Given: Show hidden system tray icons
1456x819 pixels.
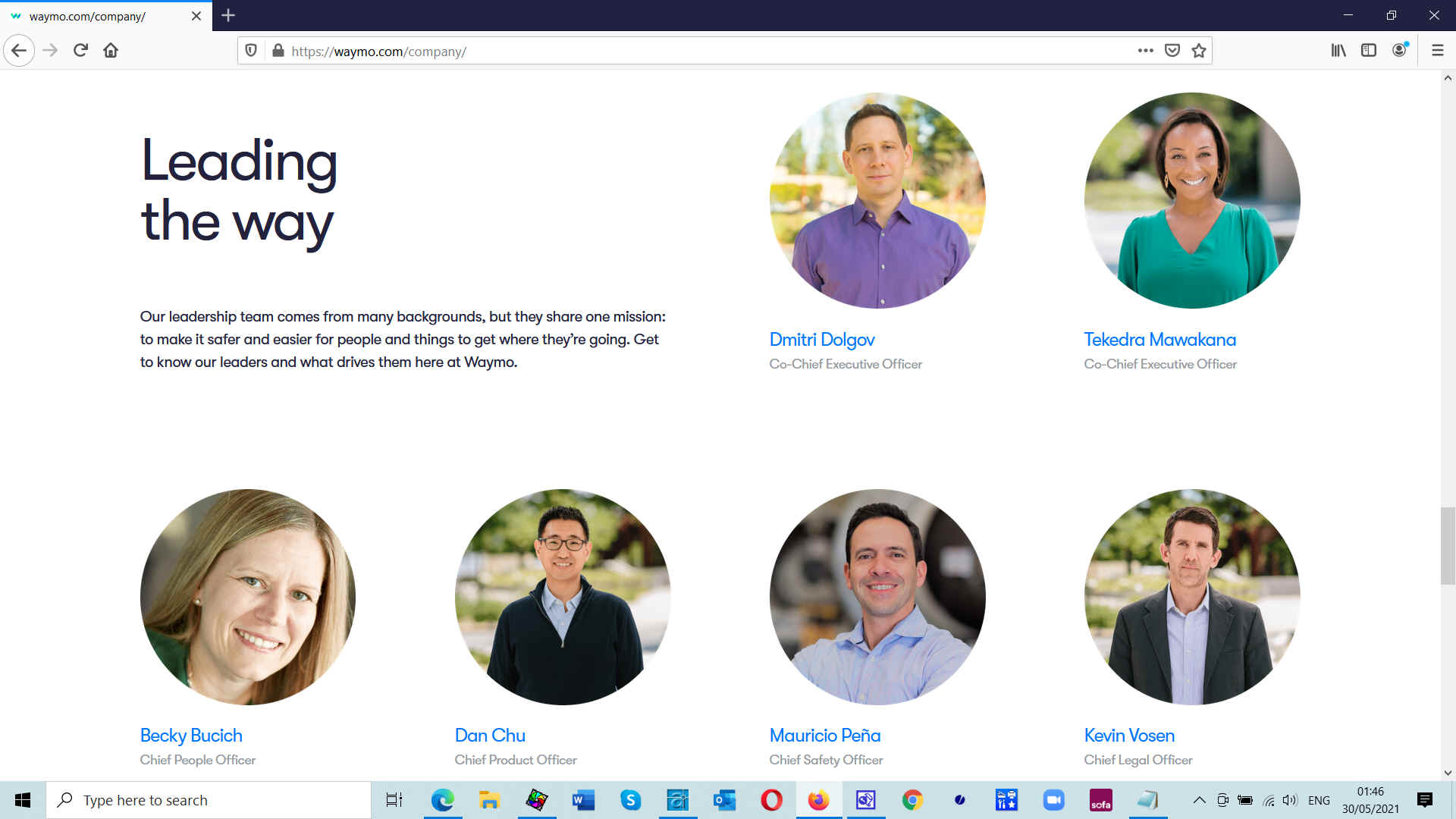Looking at the screenshot, I should [1199, 800].
